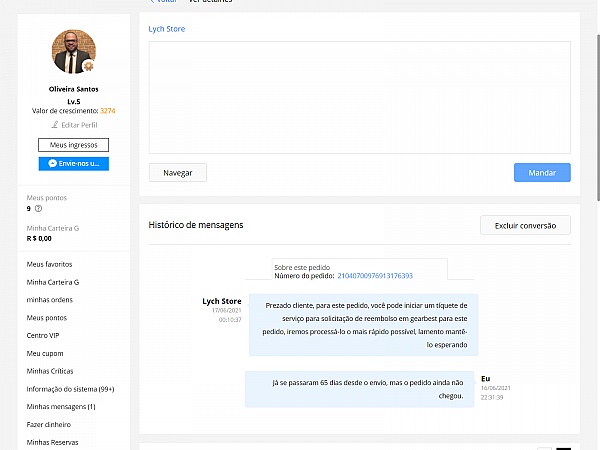Open Informação do sistema (99+)
Viewport: 600px width, 450px height.
tap(68, 389)
